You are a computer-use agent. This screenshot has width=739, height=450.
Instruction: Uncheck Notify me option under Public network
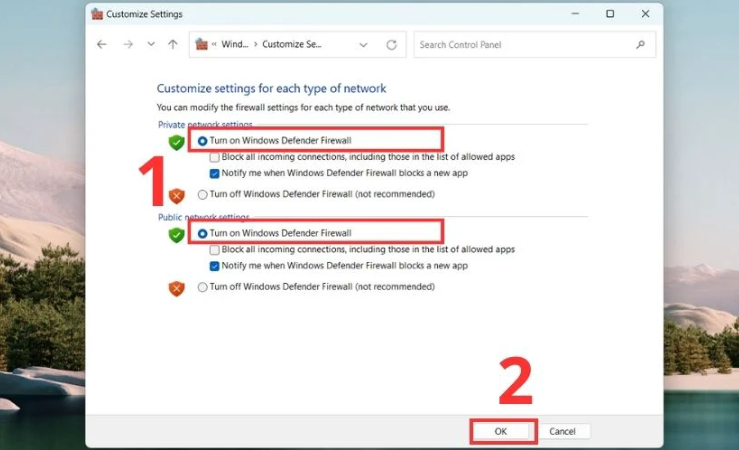point(215,266)
